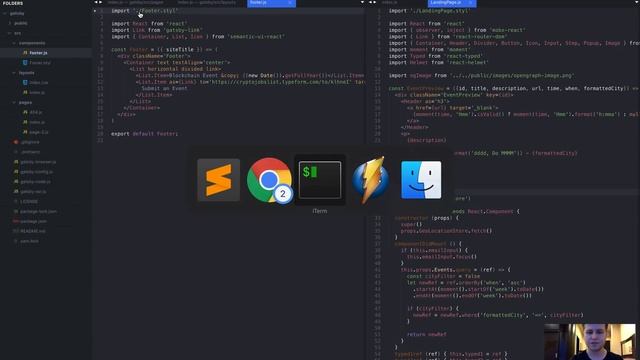Click the 'const cityFilter = false' line

[443, 276]
